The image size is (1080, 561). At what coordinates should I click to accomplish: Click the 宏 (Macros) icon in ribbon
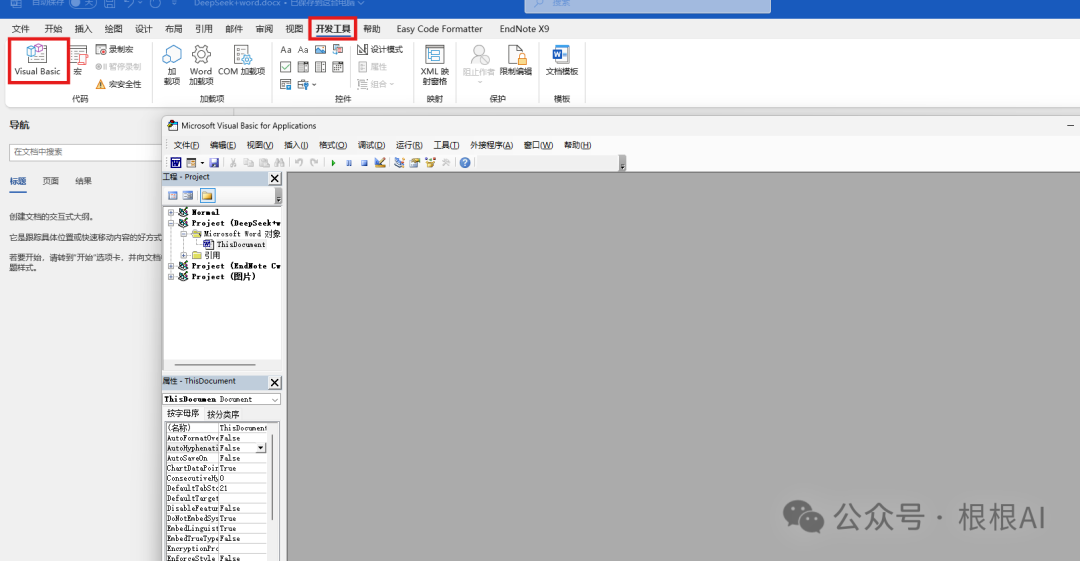tap(78, 60)
